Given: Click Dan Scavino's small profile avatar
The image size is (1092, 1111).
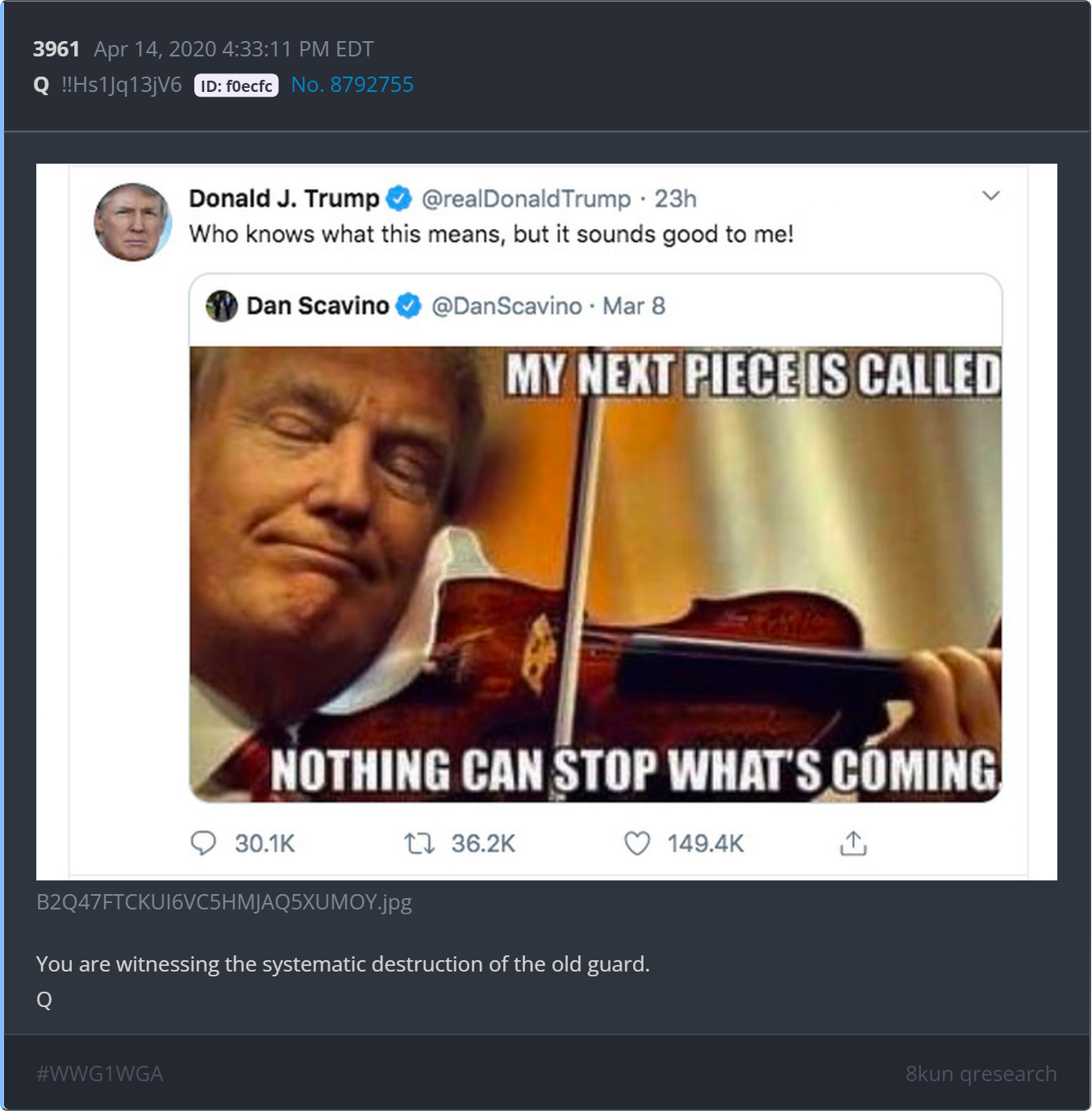Looking at the screenshot, I should (222, 306).
